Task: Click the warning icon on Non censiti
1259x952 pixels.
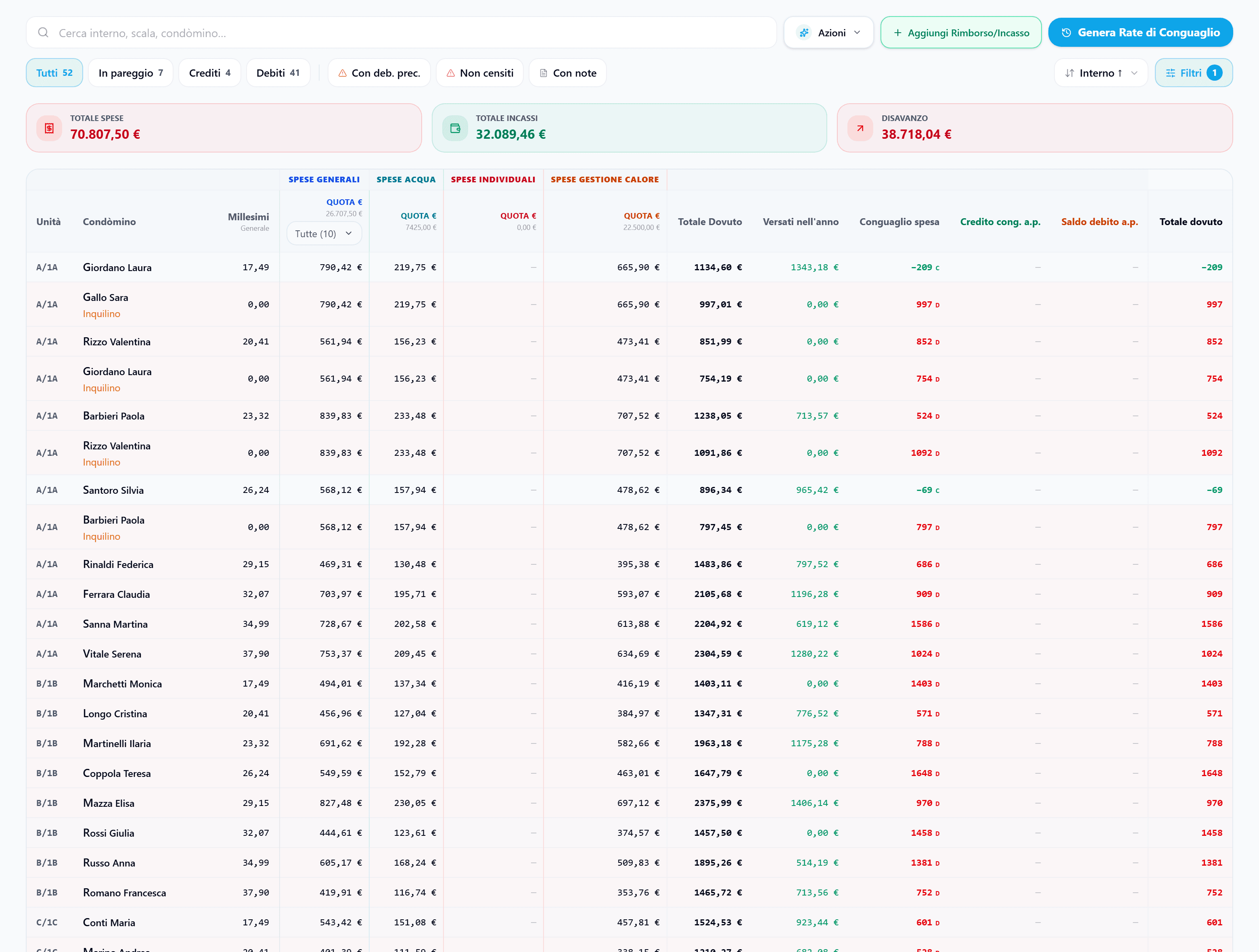Action: pyautogui.click(x=451, y=73)
